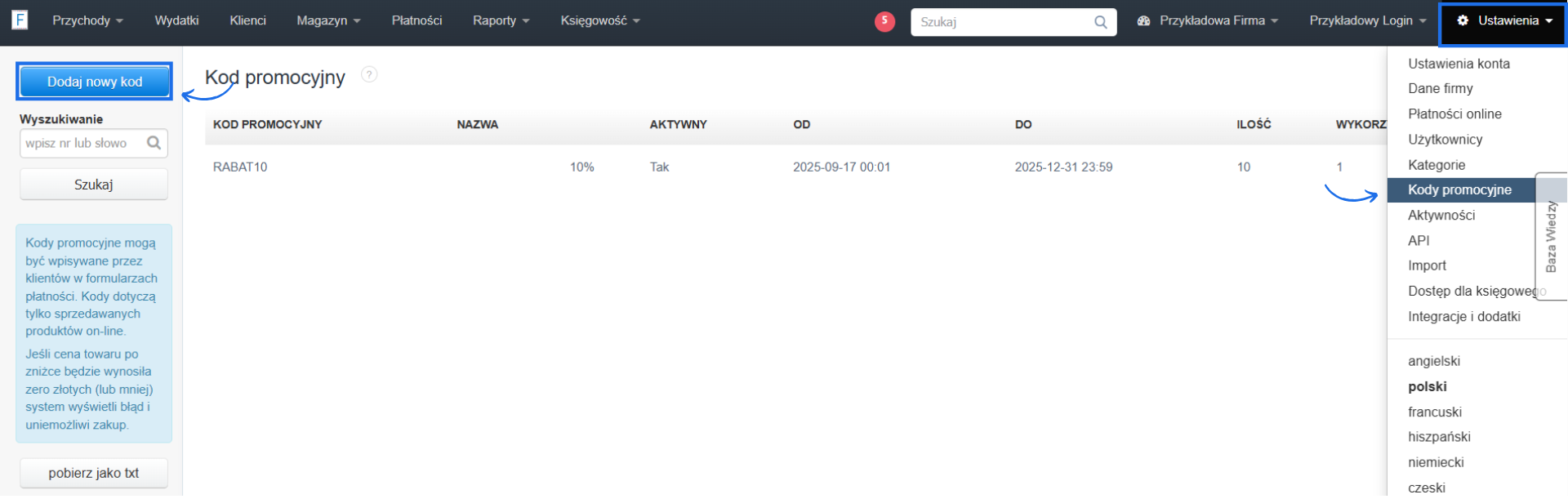Switch language to angielski
Image resolution: width=1568 pixels, height=499 pixels.
pyautogui.click(x=1434, y=361)
